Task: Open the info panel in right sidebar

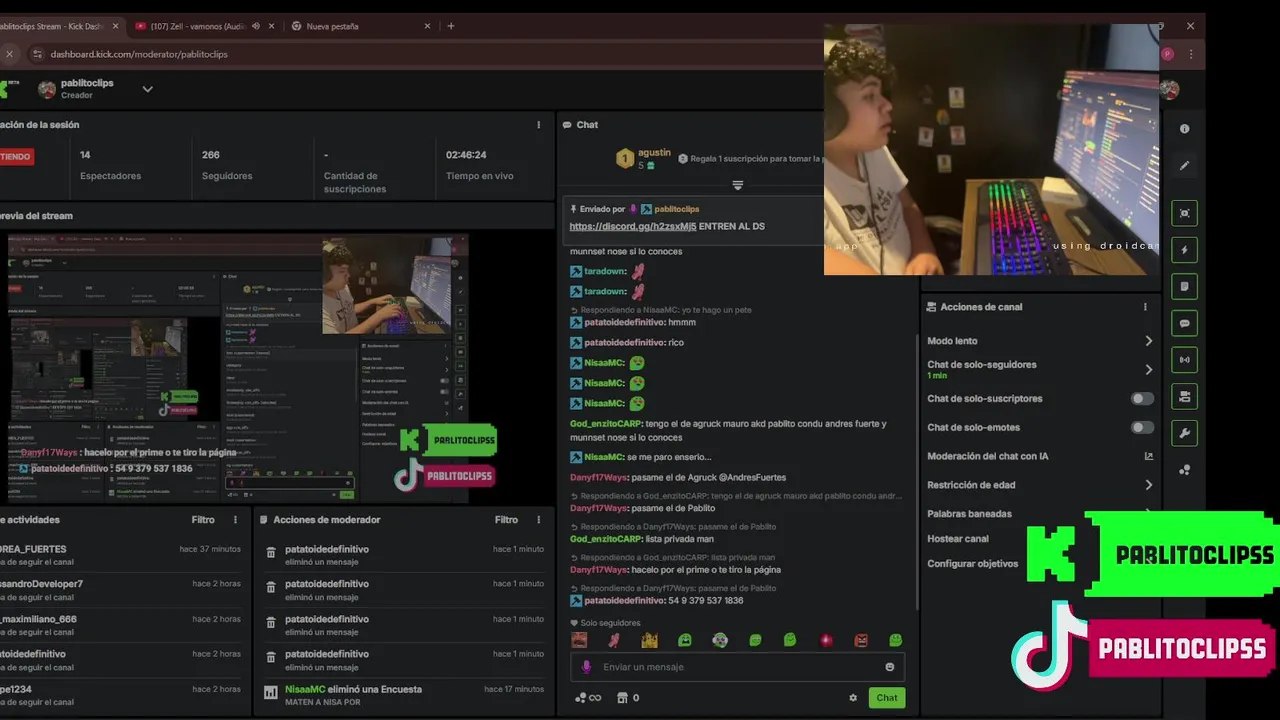Action: [1184, 129]
